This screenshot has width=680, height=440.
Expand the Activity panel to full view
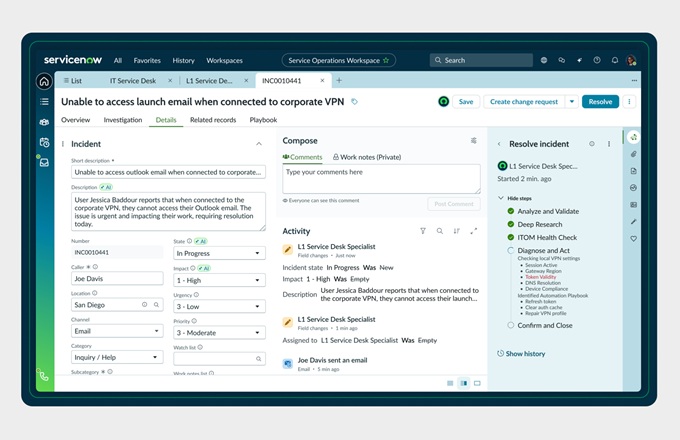474,231
